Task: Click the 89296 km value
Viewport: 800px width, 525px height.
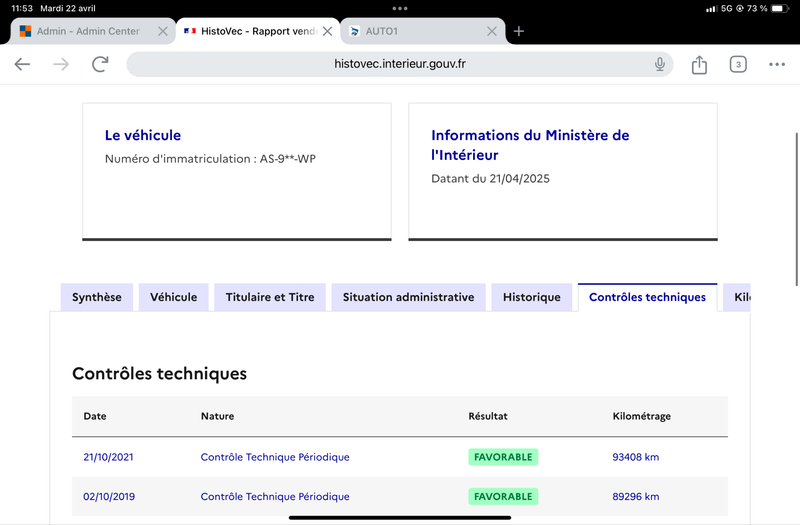Action: pyautogui.click(x=636, y=496)
